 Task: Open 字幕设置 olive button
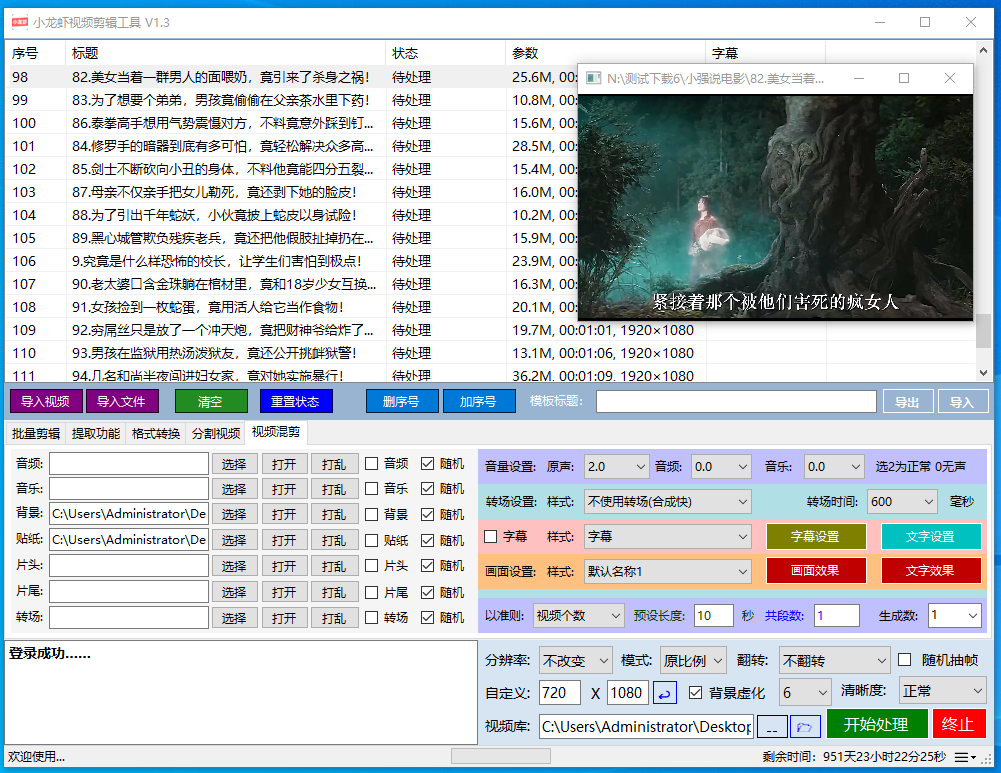point(815,537)
